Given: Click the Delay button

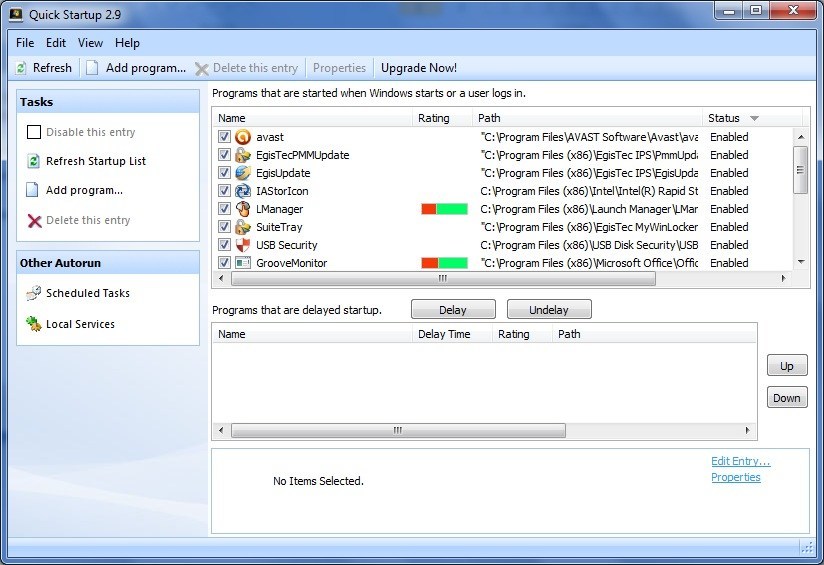Looking at the screenshot, I should [453, 310].
